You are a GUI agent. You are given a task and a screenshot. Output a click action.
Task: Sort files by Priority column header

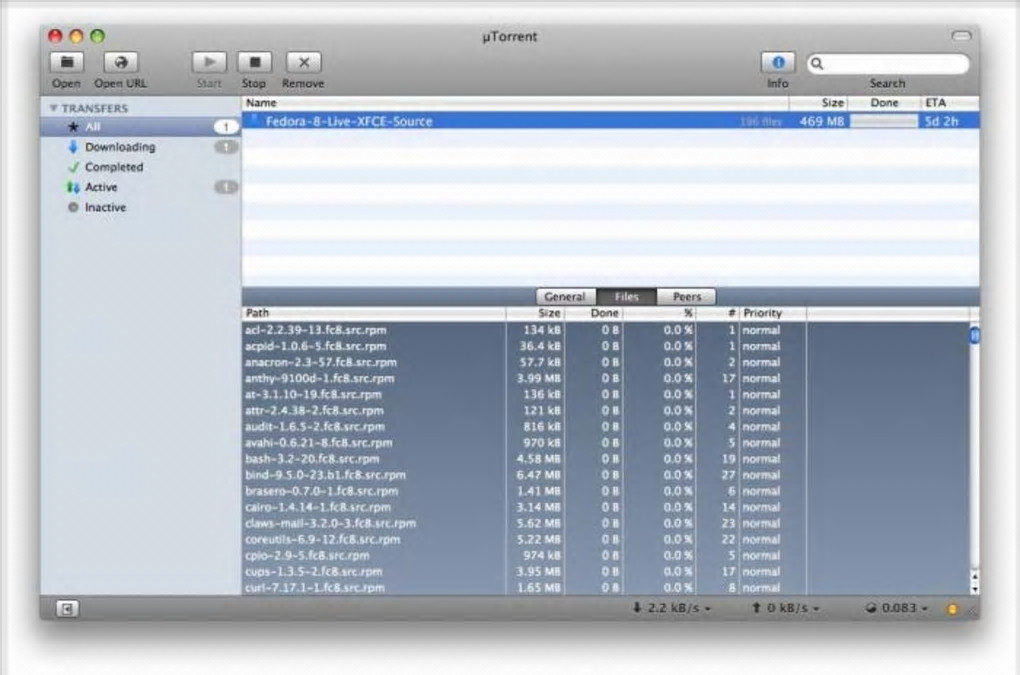pyautogui.click(x=772, y=313)
